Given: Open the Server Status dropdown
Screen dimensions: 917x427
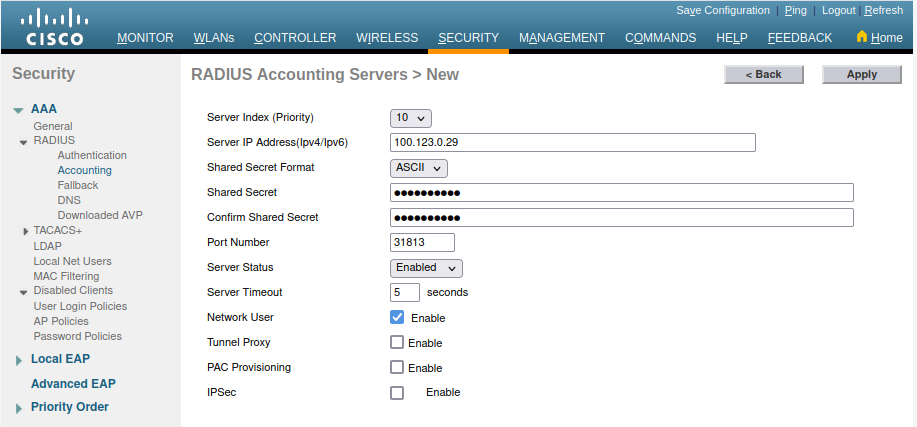Looking at the screenshot, I should pyautogui.click(x=426, y=268).
